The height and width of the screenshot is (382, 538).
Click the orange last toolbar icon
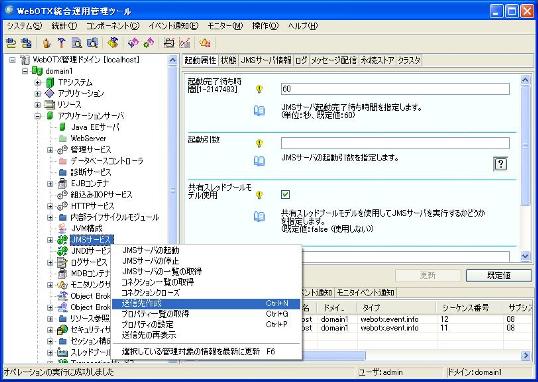(205, 43)
